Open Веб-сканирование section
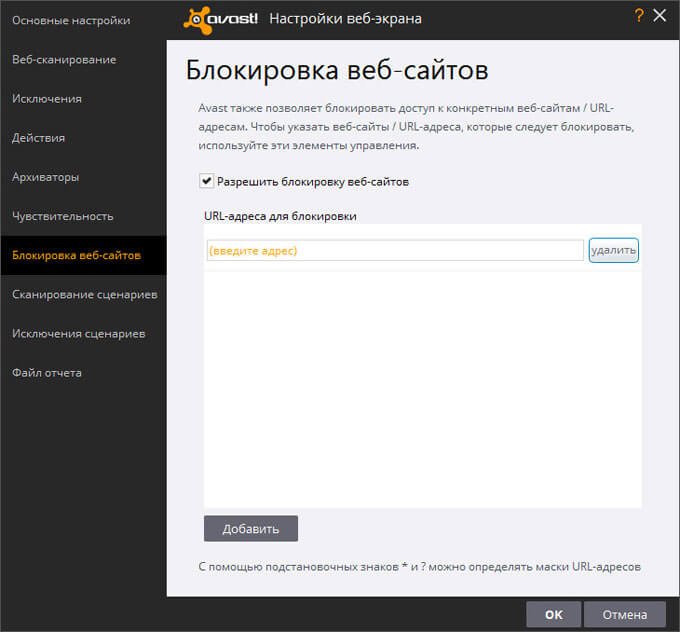The image size is (680, 632). (64, 59)
